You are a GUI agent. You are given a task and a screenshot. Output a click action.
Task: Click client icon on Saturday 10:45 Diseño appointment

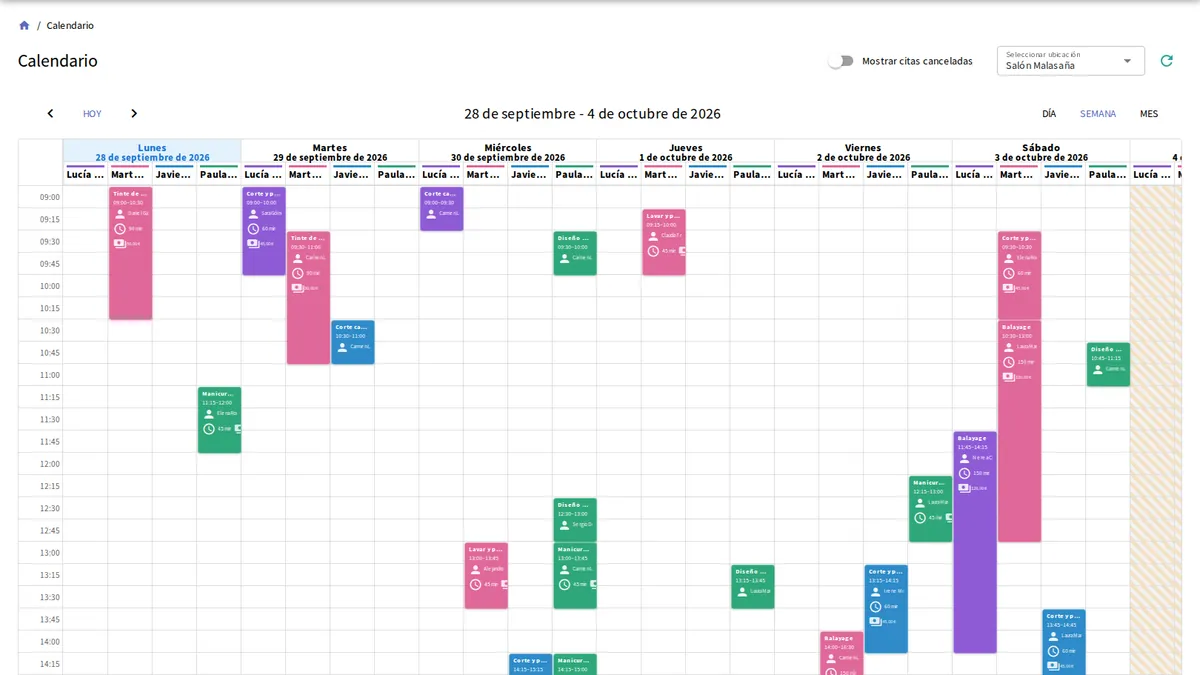coord(1097,369)
